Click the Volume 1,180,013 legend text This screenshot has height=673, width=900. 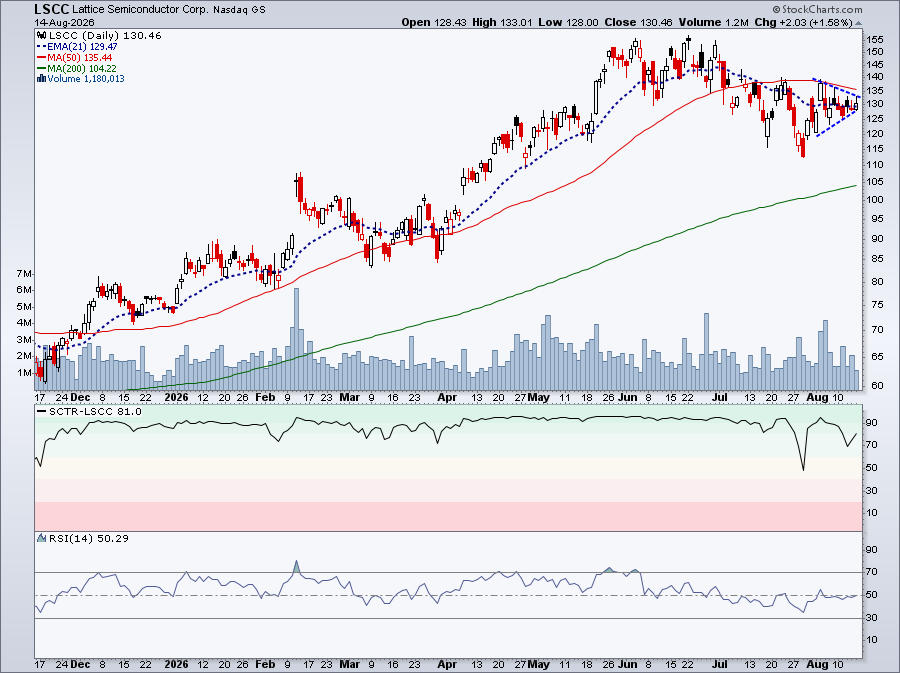(86, 79)
